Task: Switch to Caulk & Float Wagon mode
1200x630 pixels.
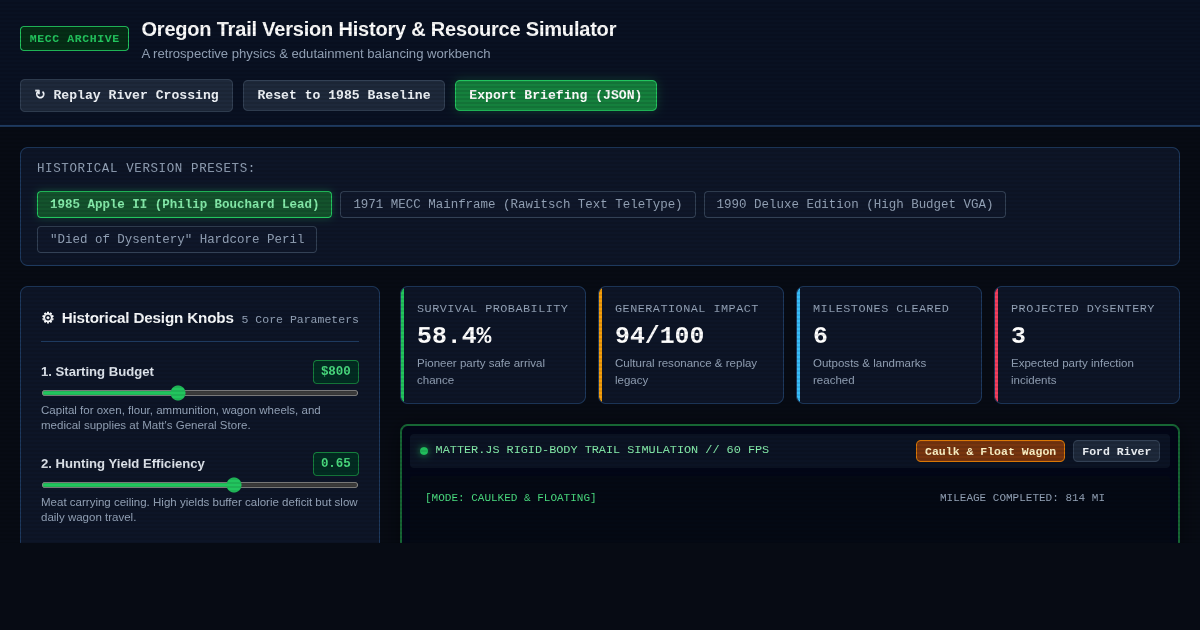Action: [990, 451]
